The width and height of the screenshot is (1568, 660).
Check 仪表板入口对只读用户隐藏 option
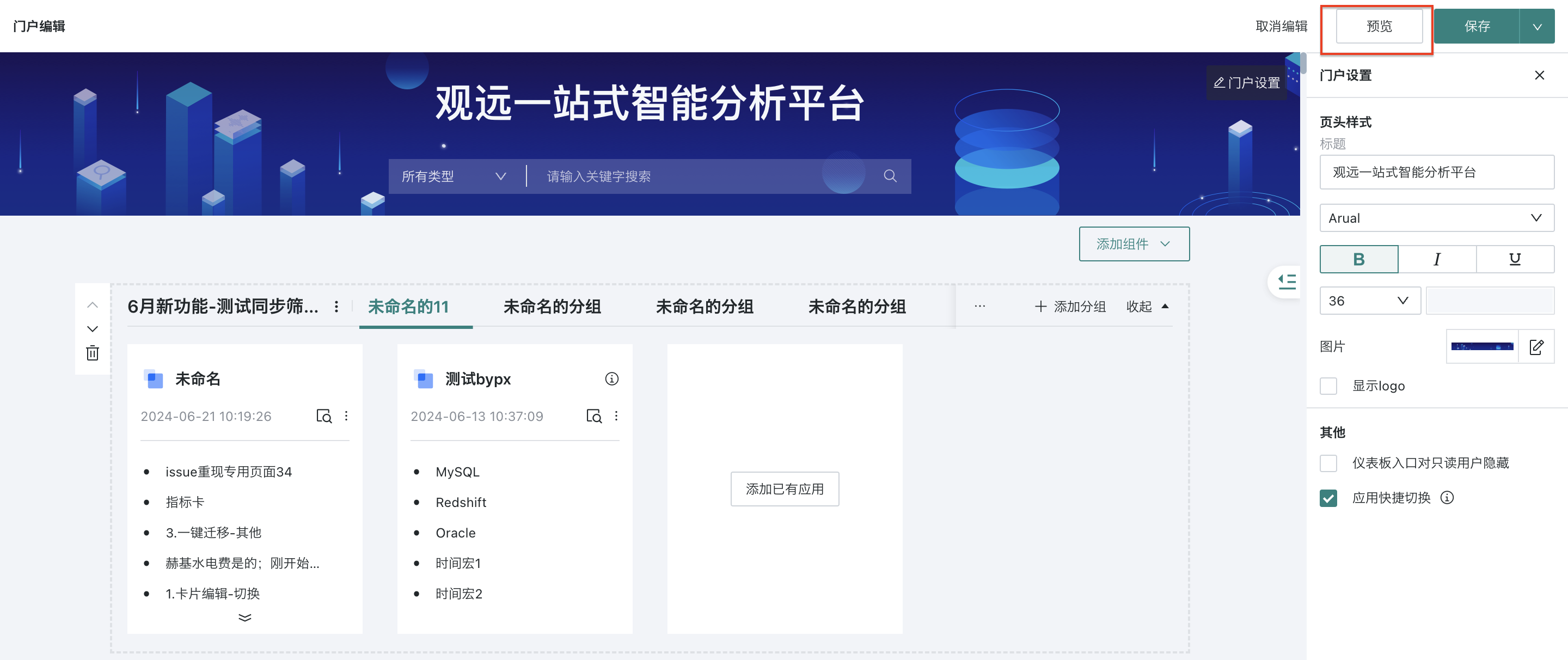click(1328, 463)
